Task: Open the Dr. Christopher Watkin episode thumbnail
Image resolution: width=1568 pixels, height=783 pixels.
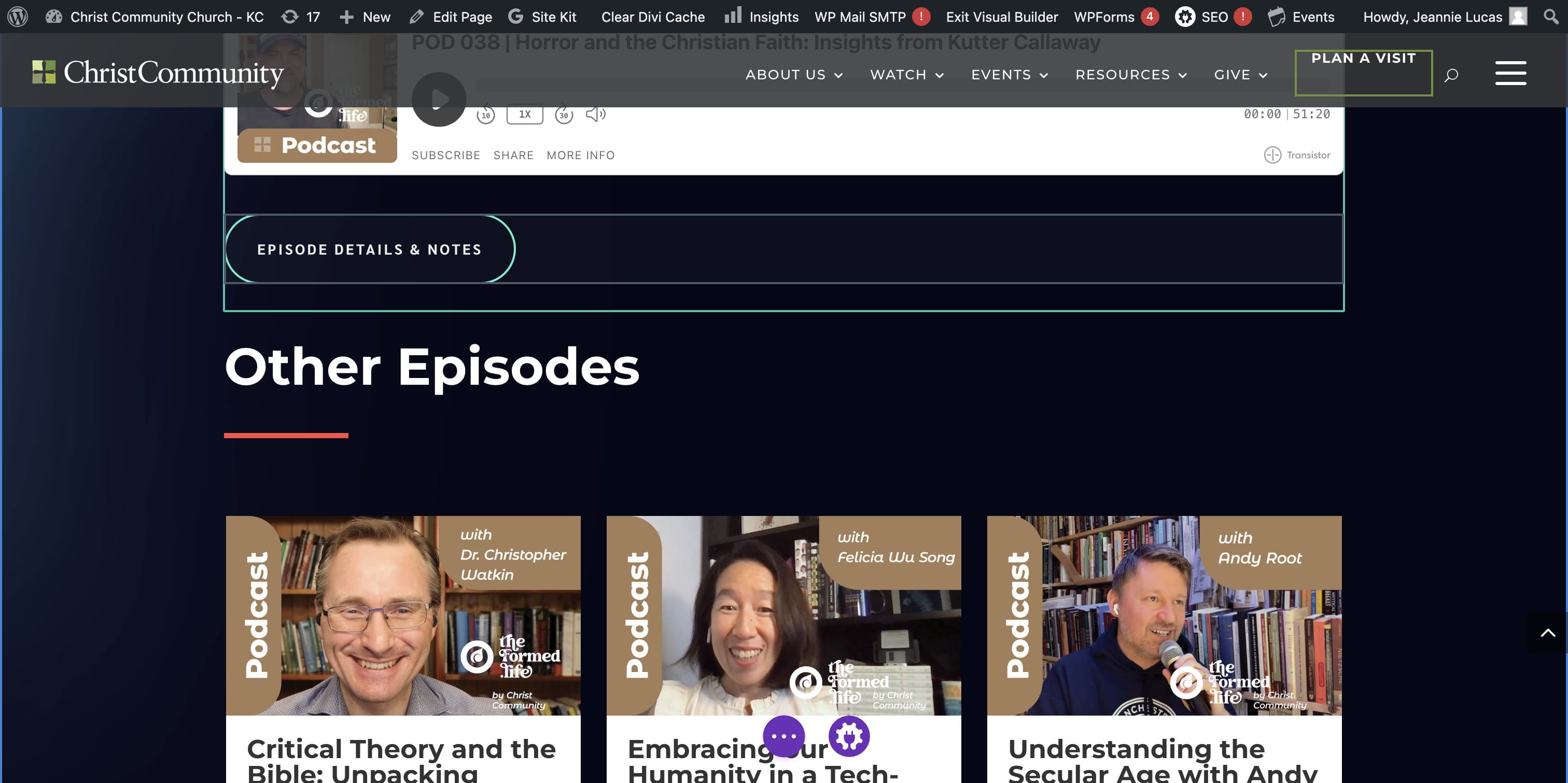Action: pyautogui.click(x=403, y=615)
